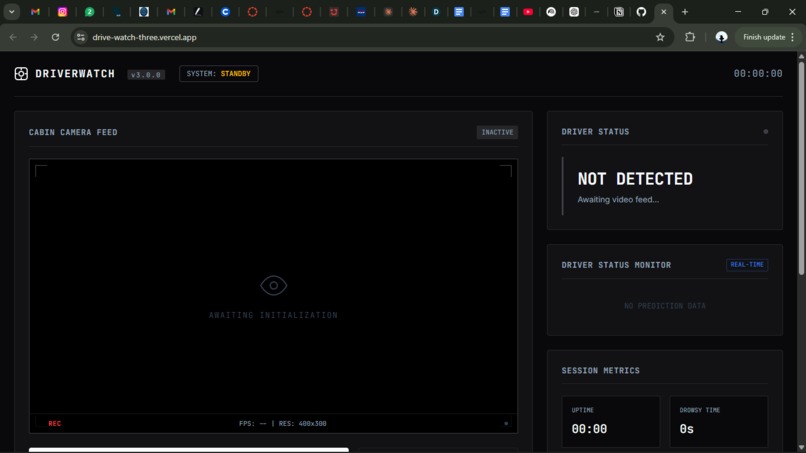Switch to the WhatsApp tab
The height and width of the screenshot is (453, 806).
pos(89,12)
